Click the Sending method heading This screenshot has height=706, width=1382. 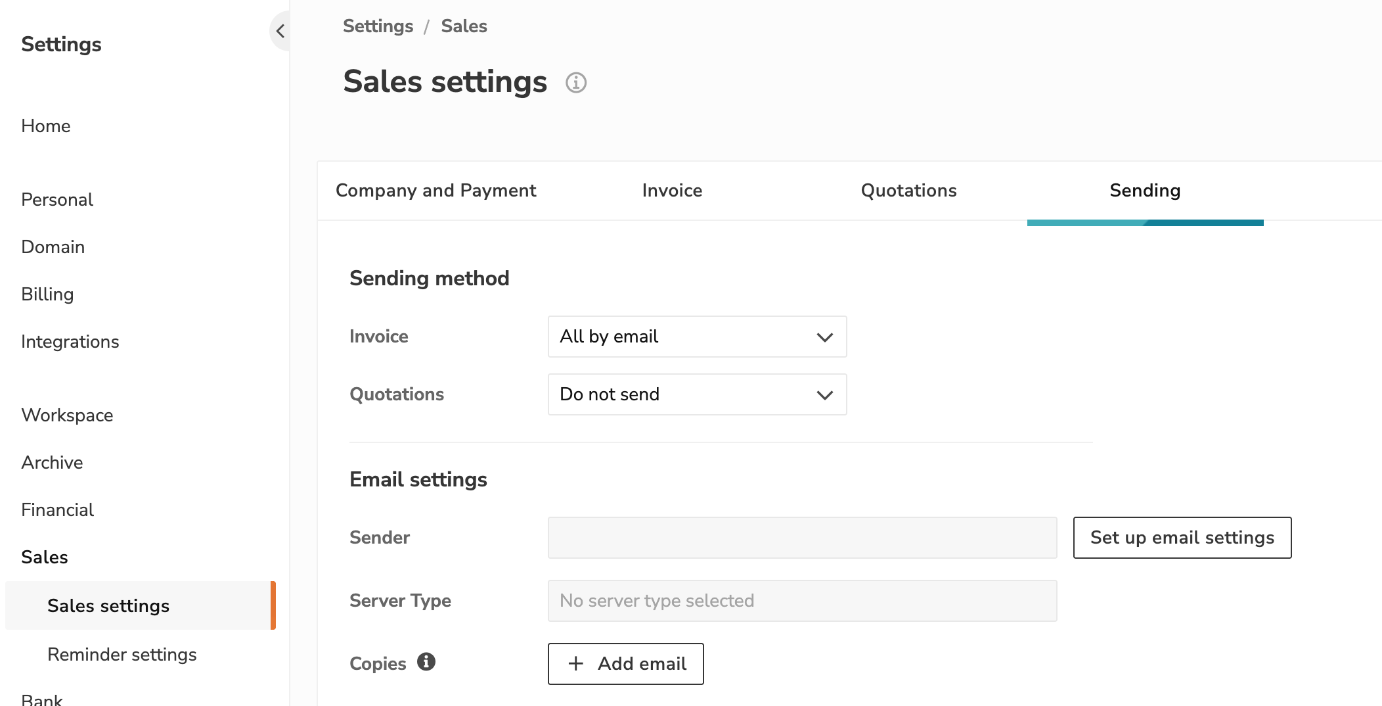tap(429, 279)
